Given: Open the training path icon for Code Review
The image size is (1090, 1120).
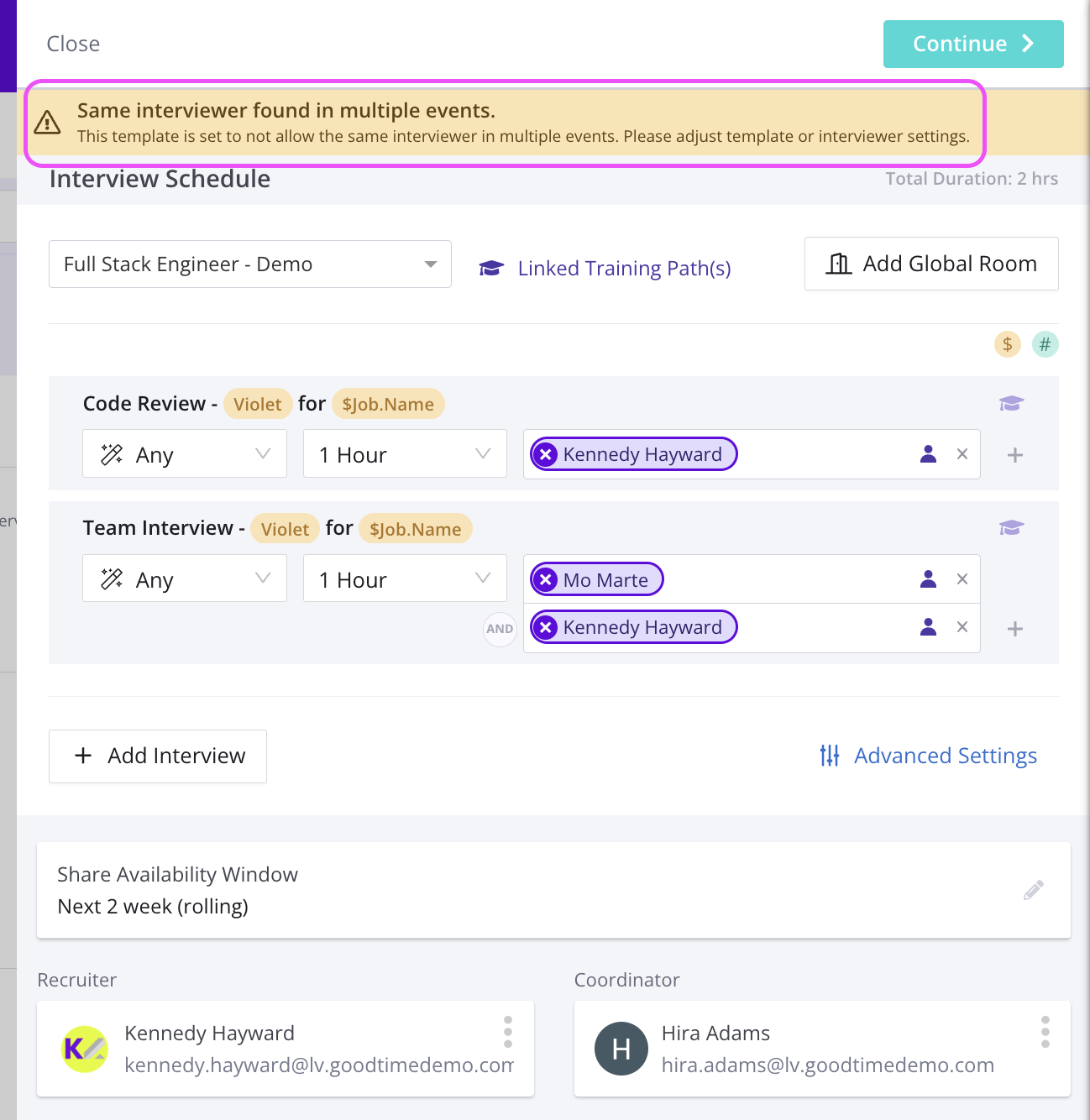Looking at the screenshot, I should tap(1011, 404).
